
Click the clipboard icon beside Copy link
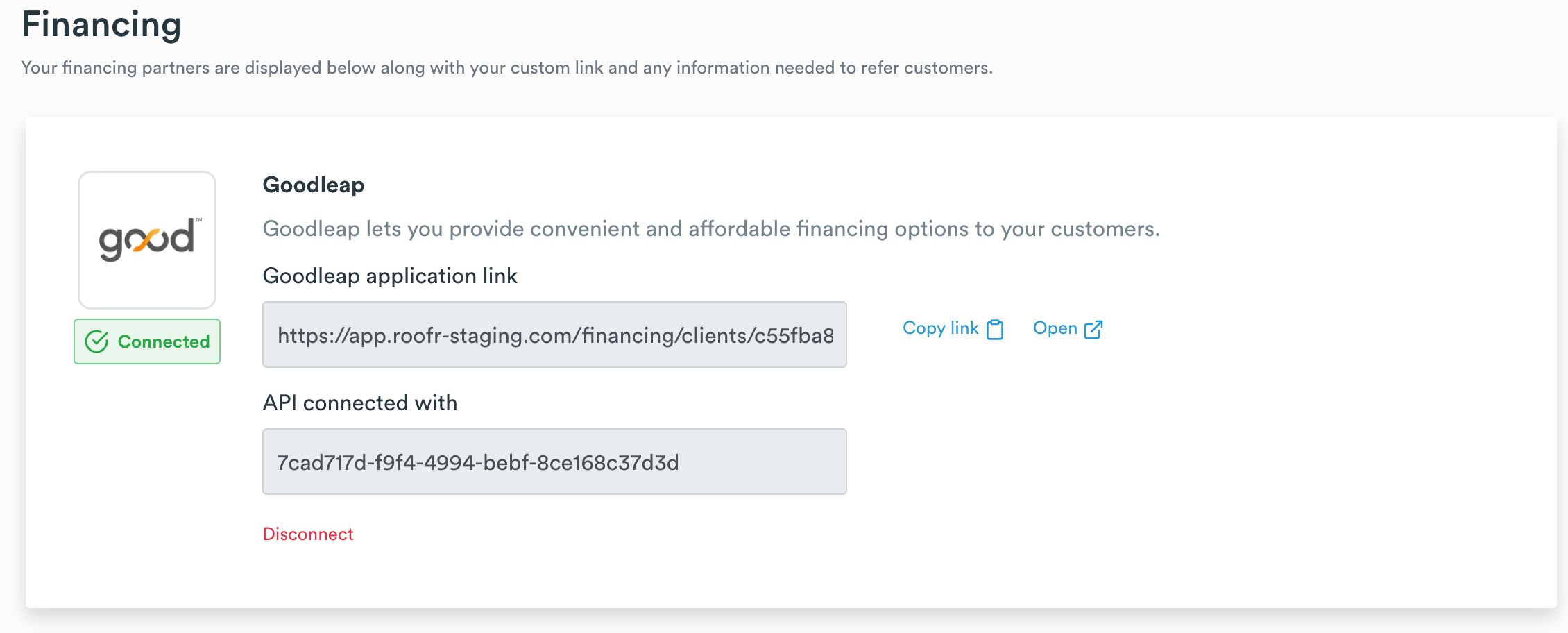coord(996,329)
